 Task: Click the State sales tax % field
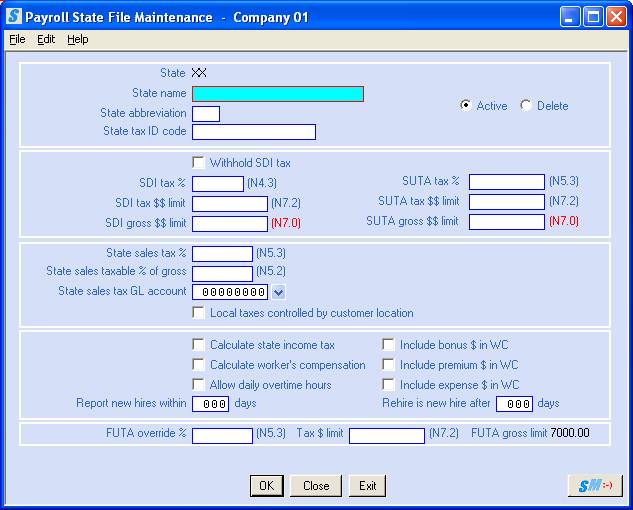click(222, 254)
